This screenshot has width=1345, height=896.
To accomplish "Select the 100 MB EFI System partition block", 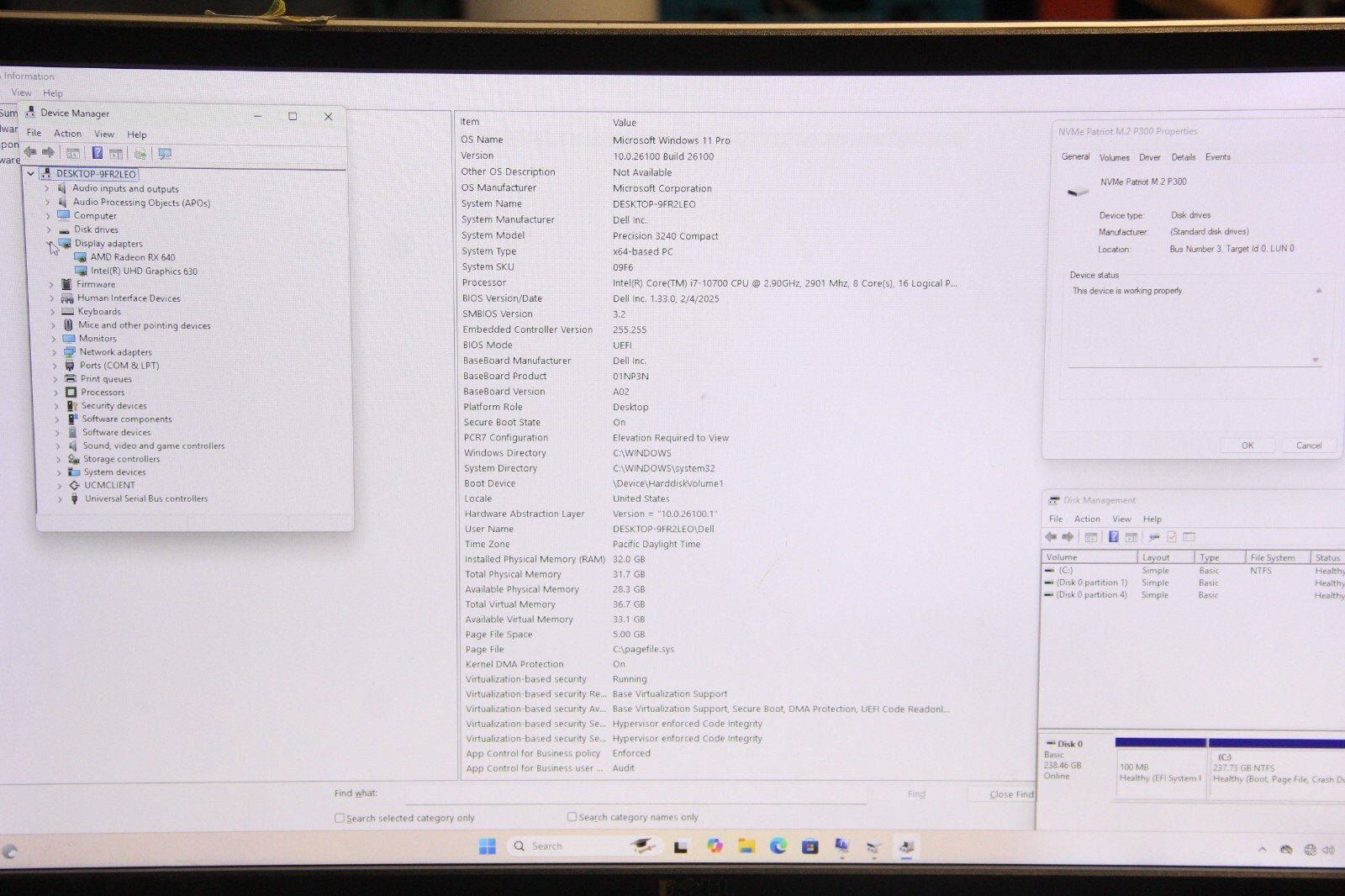I will click(1161, 772).
